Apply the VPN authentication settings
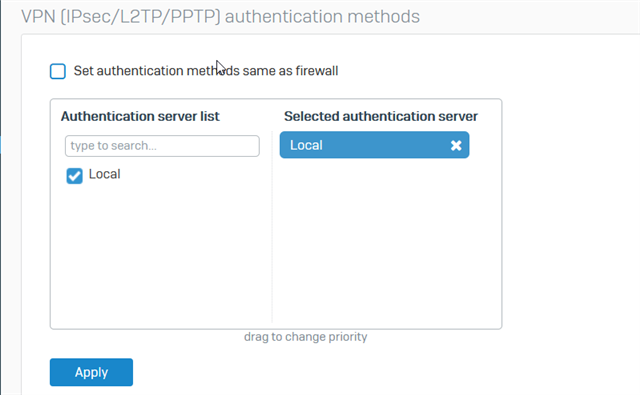Image resolution: width=640 pixels, height=395 pixels. pyautogui.click(x=91, y=372)
